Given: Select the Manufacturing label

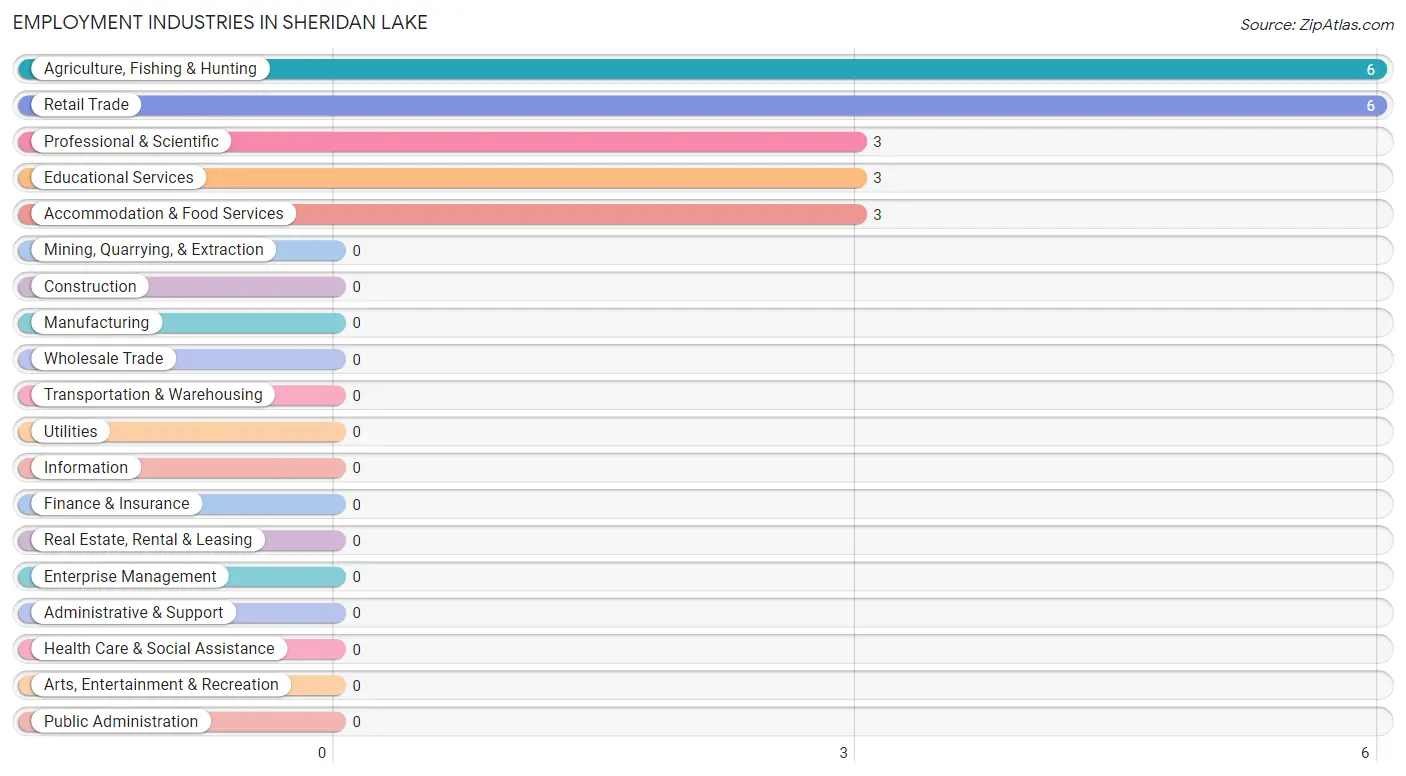Looking at the screenshot, I should [x=96, y=323].
